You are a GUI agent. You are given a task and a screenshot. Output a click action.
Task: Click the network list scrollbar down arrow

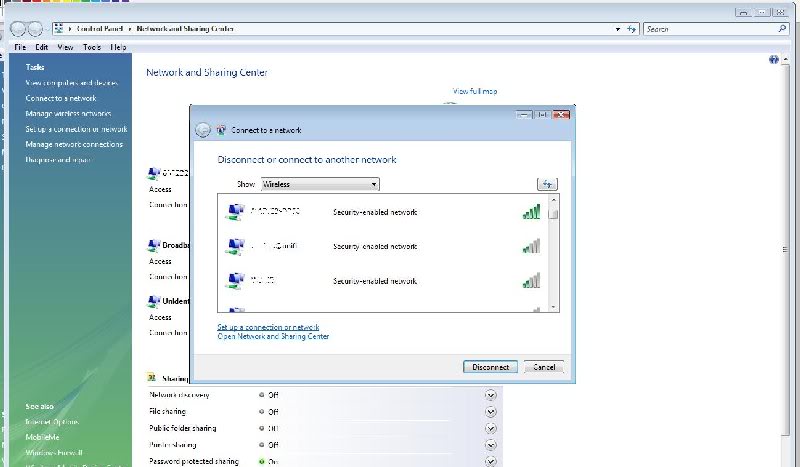(x=554, y=306)
